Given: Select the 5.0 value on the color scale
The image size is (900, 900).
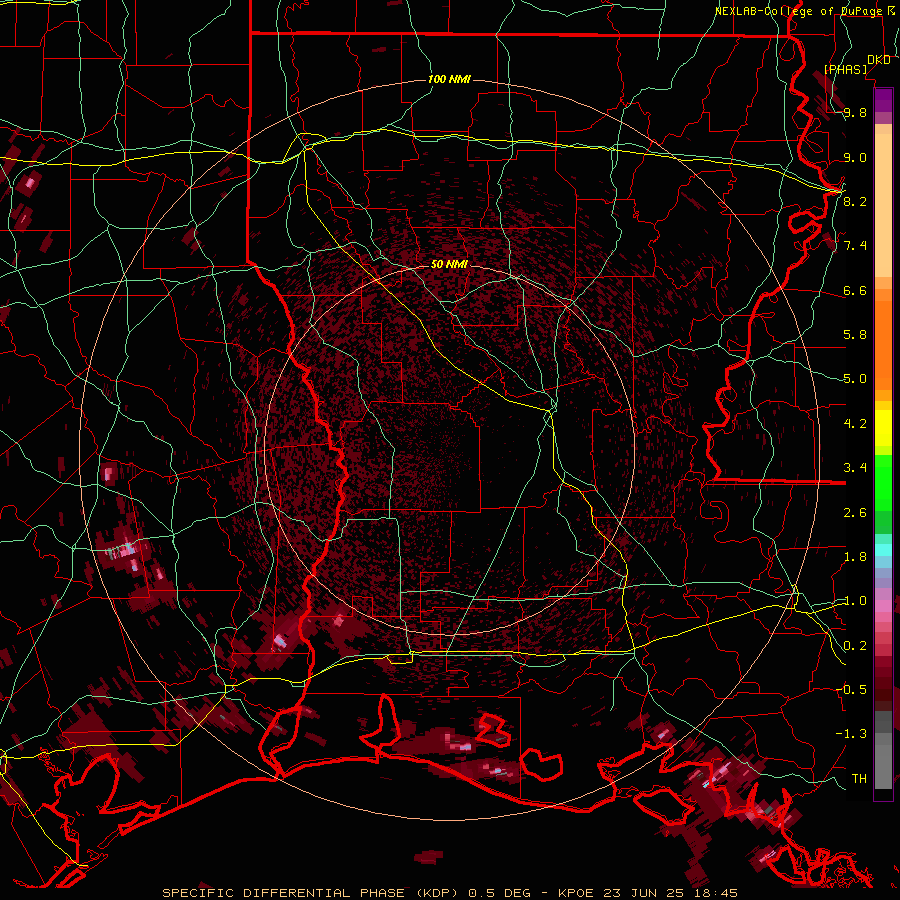Looking at the screenshot, I should (x=855, y=379).
